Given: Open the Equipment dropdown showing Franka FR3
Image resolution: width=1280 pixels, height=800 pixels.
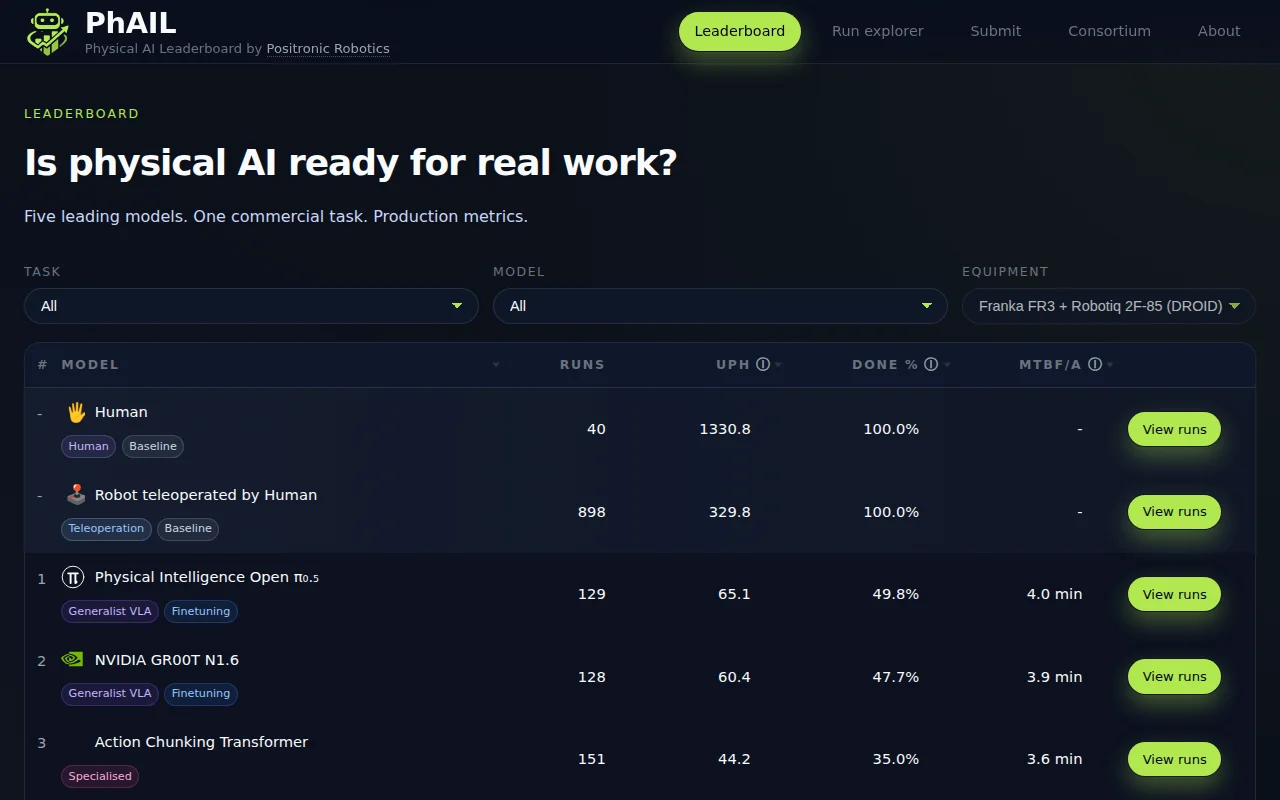Looking at the screenshot, I should (x=1109, y=306).
